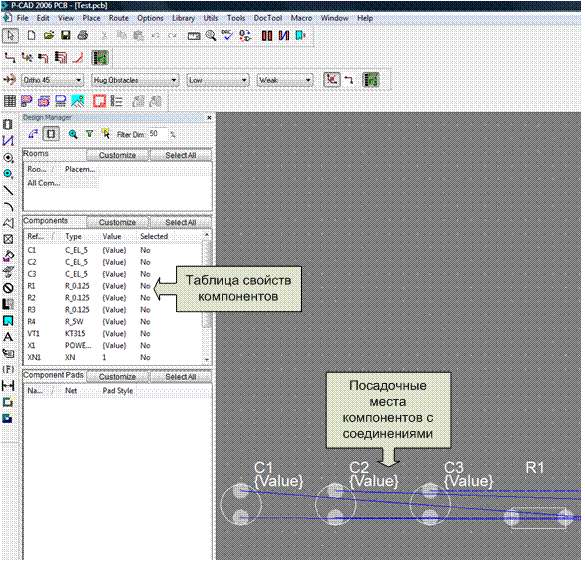Select the Place Line tool

pyautogui.click(x=8, y=191)
